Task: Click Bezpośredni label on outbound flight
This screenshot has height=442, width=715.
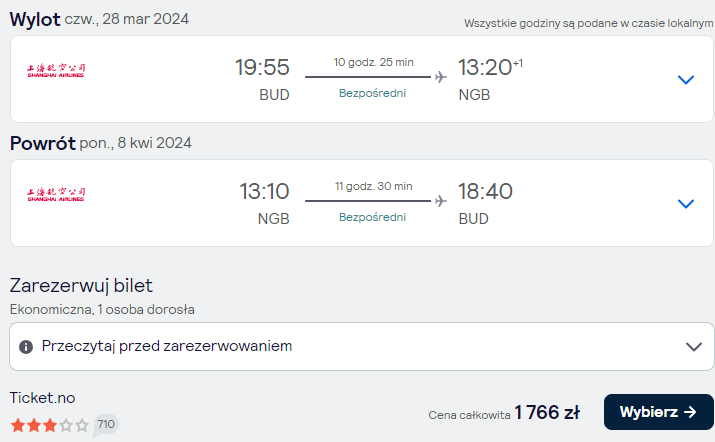Action: [x=373, y=93]
